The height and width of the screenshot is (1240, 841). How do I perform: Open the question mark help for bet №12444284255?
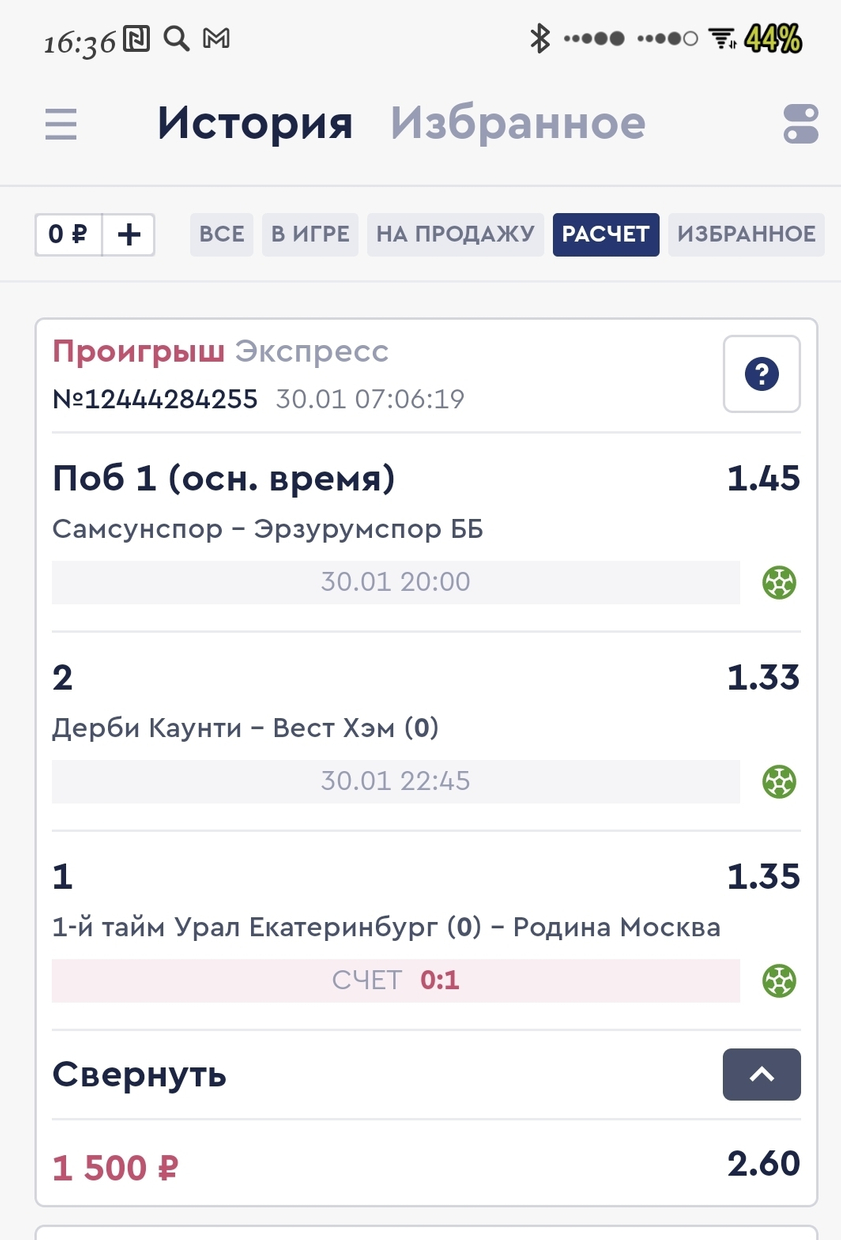[762, 374]
